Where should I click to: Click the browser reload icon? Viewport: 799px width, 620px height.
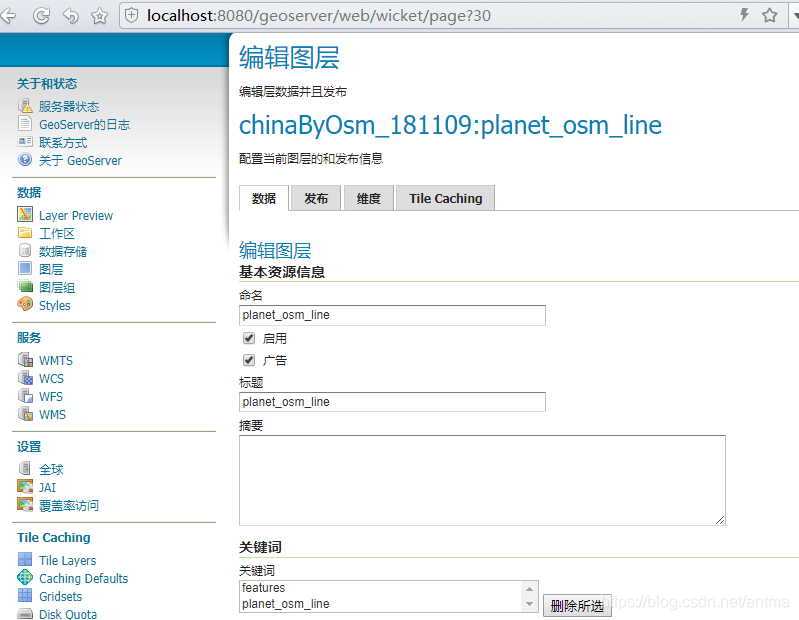pyautogui.click(x=41, y=15)
